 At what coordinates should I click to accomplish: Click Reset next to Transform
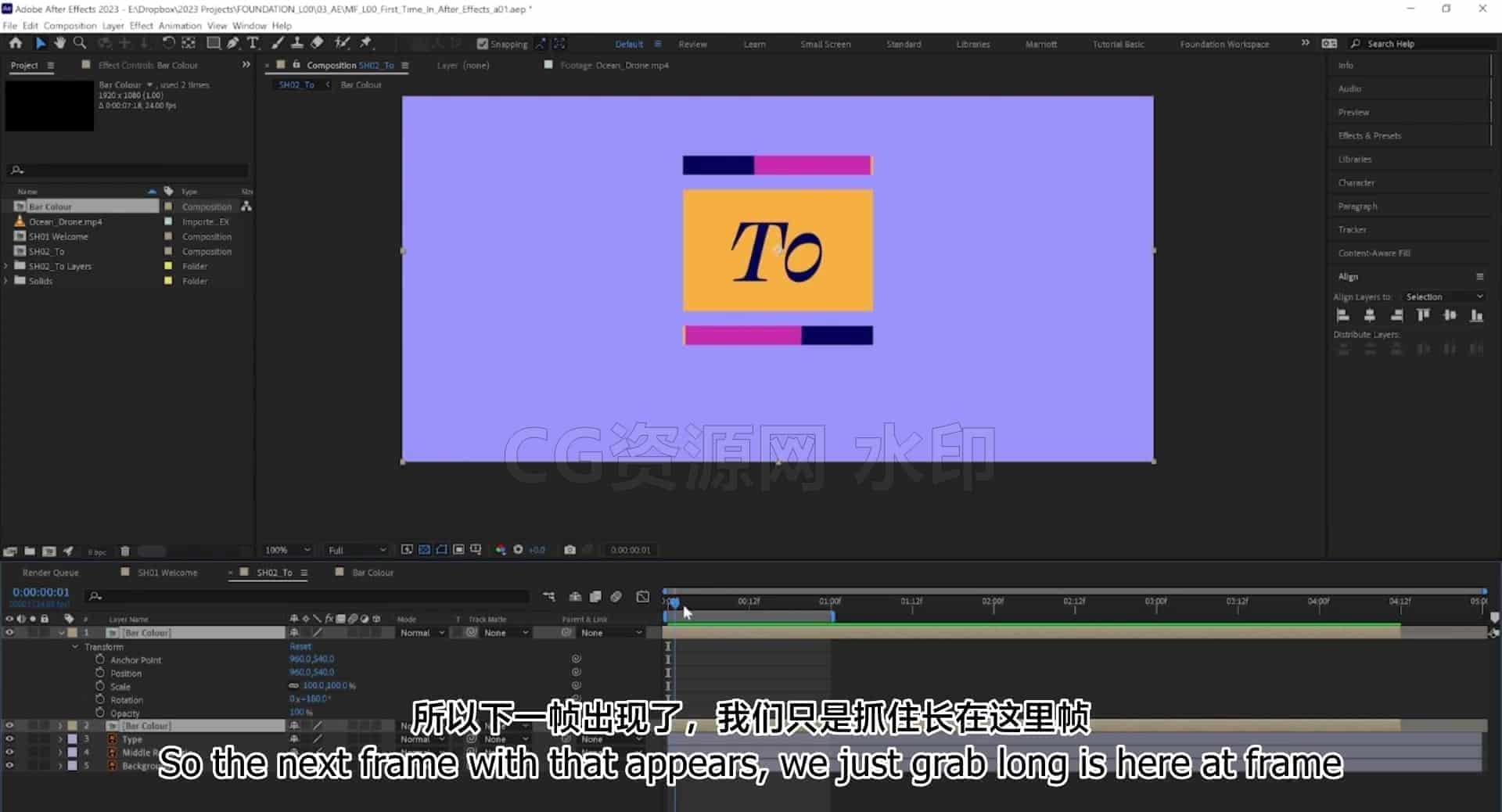pos(300,646)
